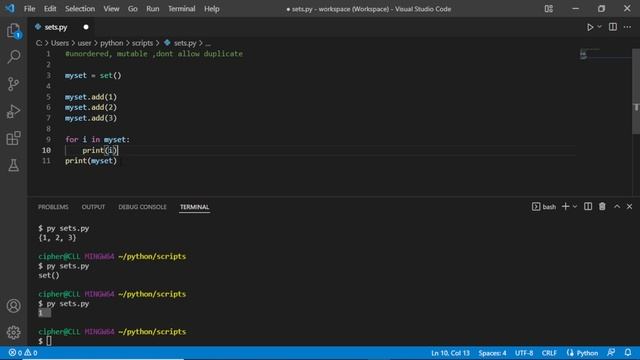640x360 pixels.
Task: Go to line via 'Ln 10, Col 13'
Action: coord(450,353)
